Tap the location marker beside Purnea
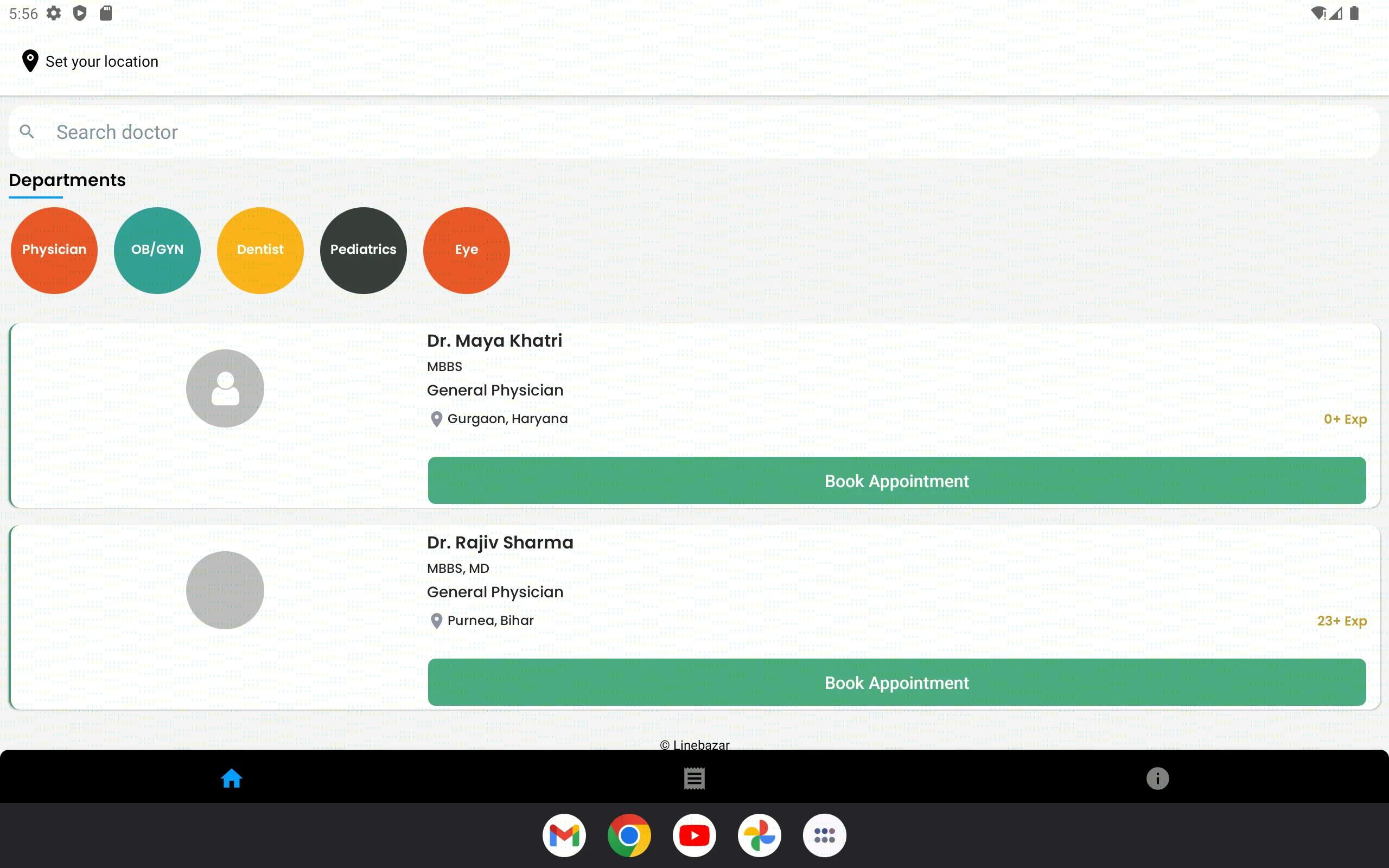The height and width of the screenshot is (868, 1389). coord(436,621)
